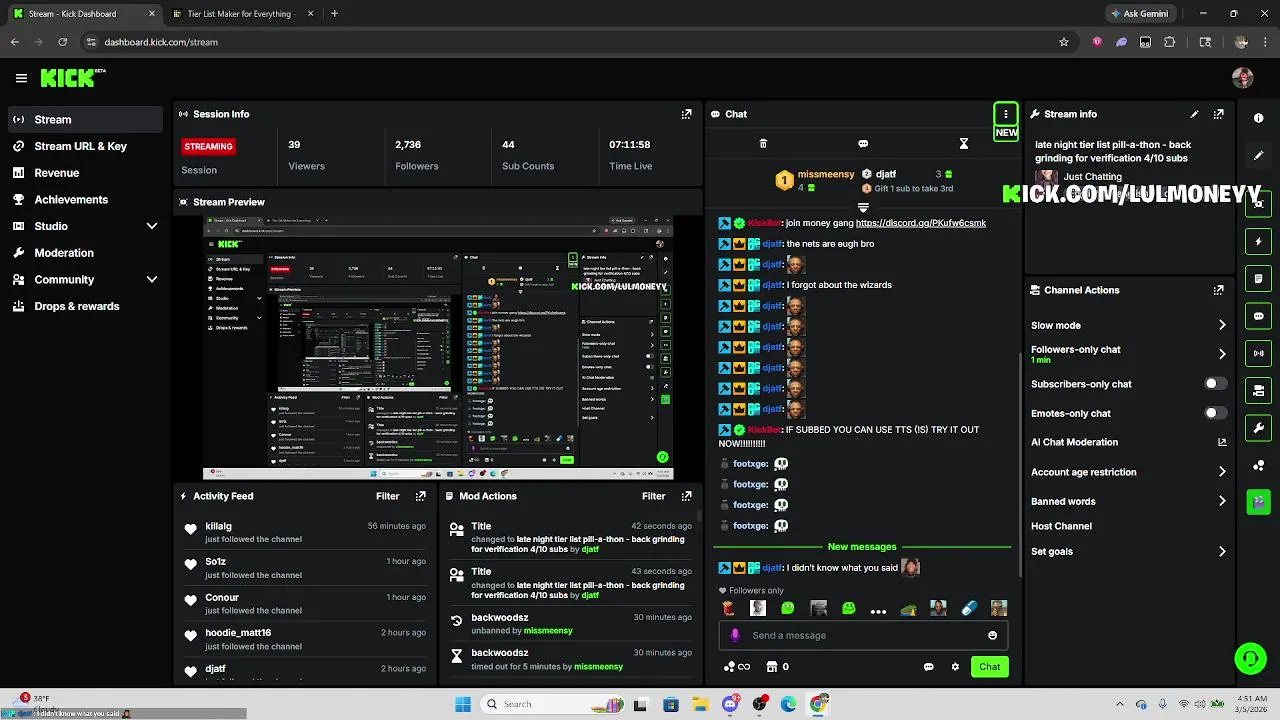Image resolution: width=1280 pixels, height=720 pixels.
Task: Open the Discord invite link in chat
Action: 921,223
